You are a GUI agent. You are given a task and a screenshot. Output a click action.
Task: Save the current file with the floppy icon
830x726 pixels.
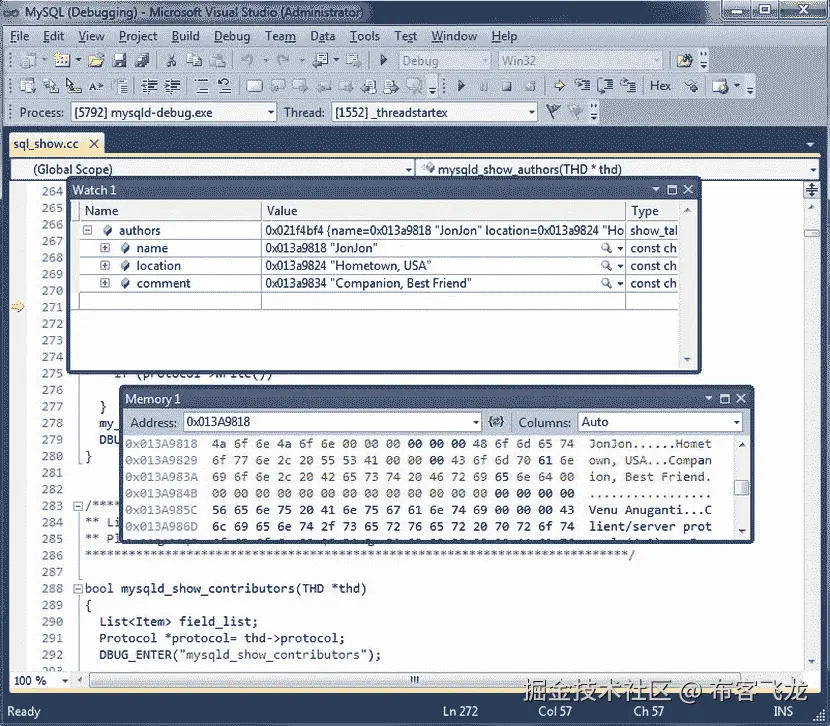click(x=120, y=60)
